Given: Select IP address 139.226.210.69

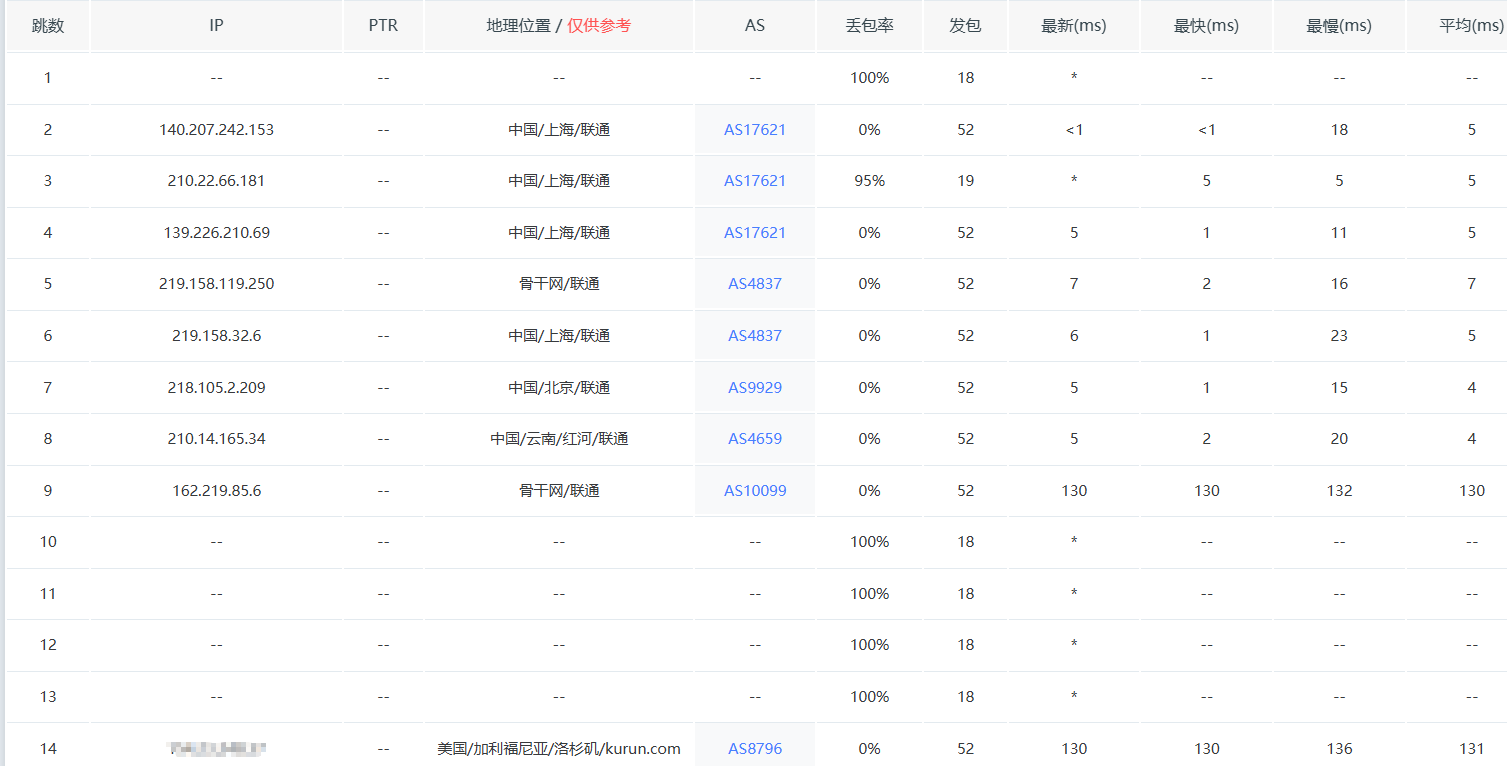Looking at the screenshot, I should click(x=217, y=233).
